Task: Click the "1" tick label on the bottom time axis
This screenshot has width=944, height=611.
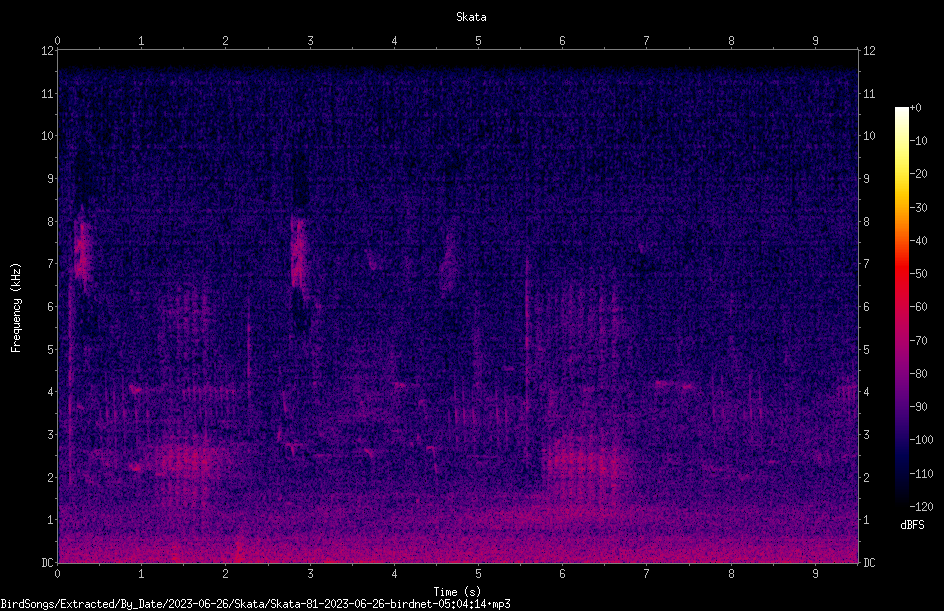Action: (x=141, y=574)
